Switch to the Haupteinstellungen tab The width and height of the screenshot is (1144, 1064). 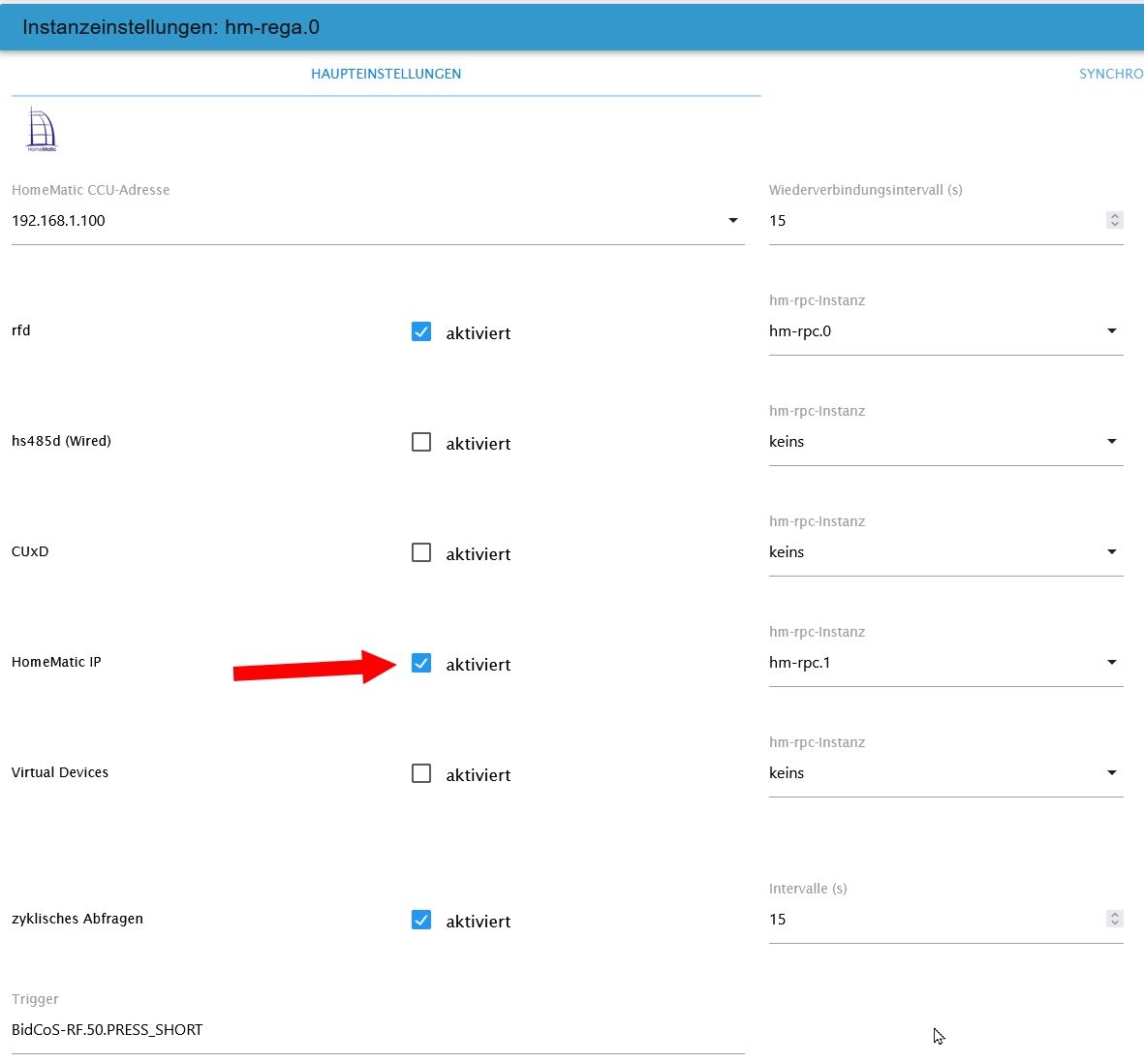(386, 74)
